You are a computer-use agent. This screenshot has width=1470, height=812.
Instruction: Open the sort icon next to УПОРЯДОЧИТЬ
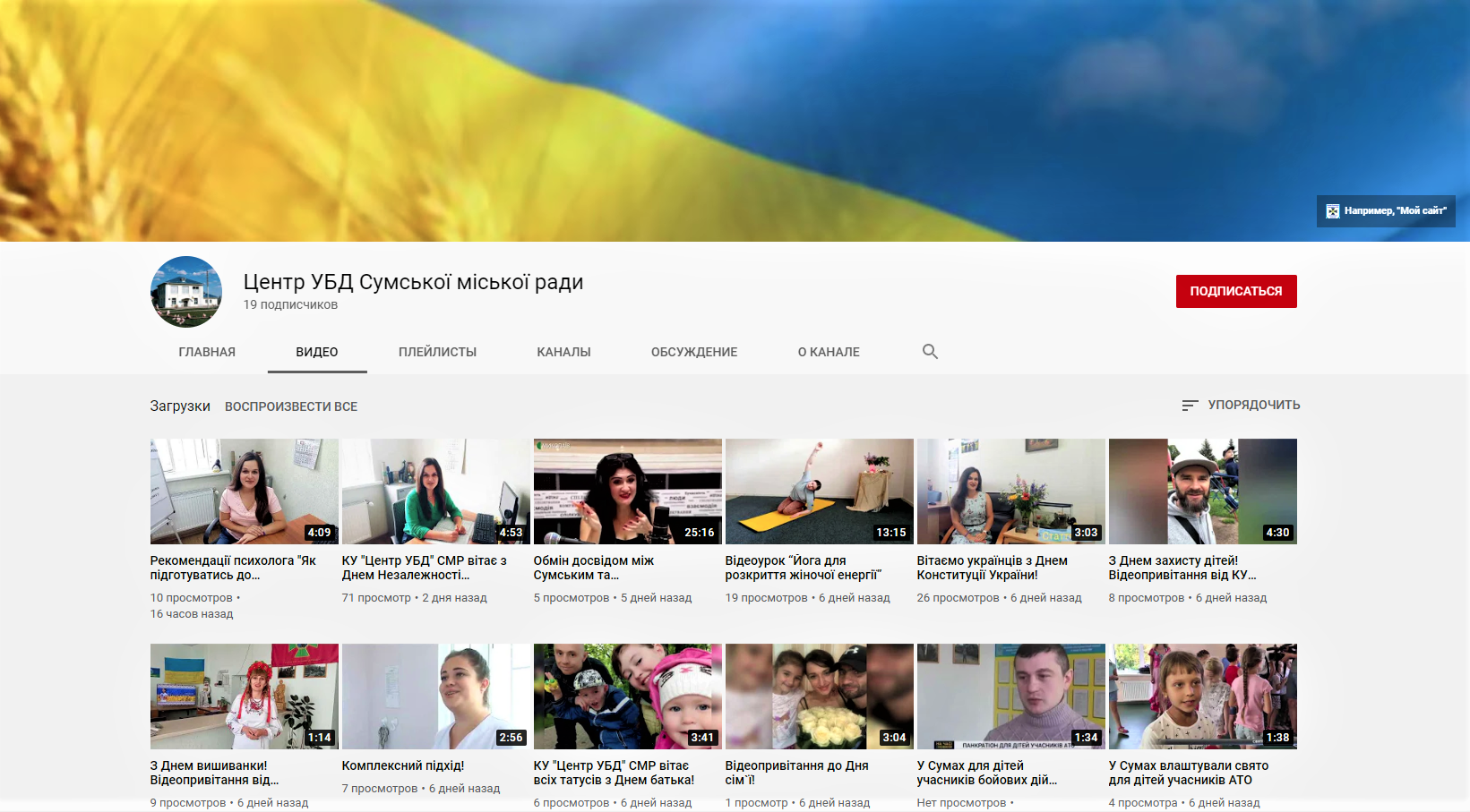pos(1190,406)
